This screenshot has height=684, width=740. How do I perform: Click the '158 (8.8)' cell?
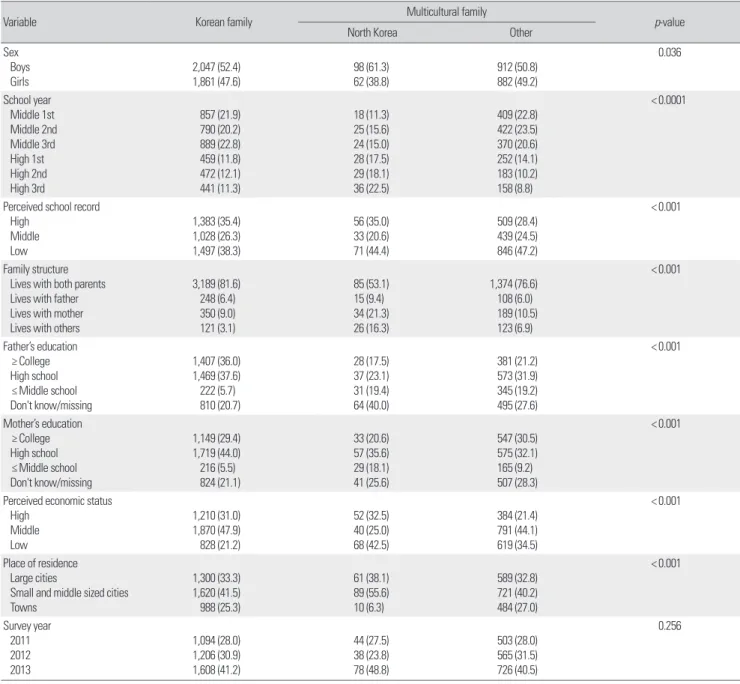(x=515, y=188)
